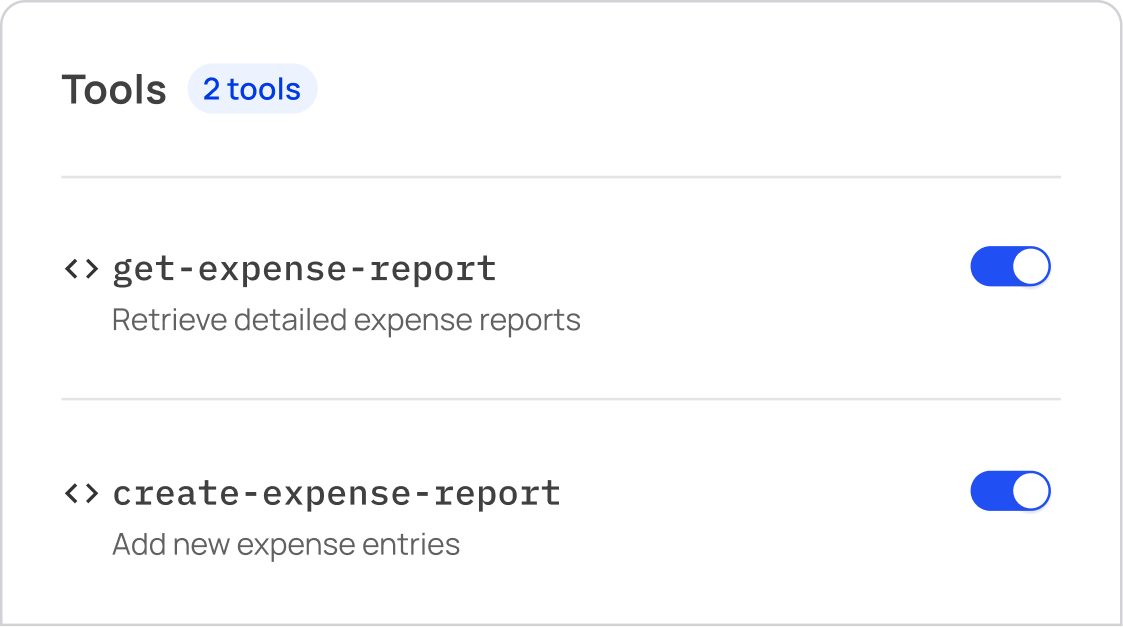Click the divider line below the Tools header
The width and height of the screenshot is (1123, 627).
click(560, 177)
